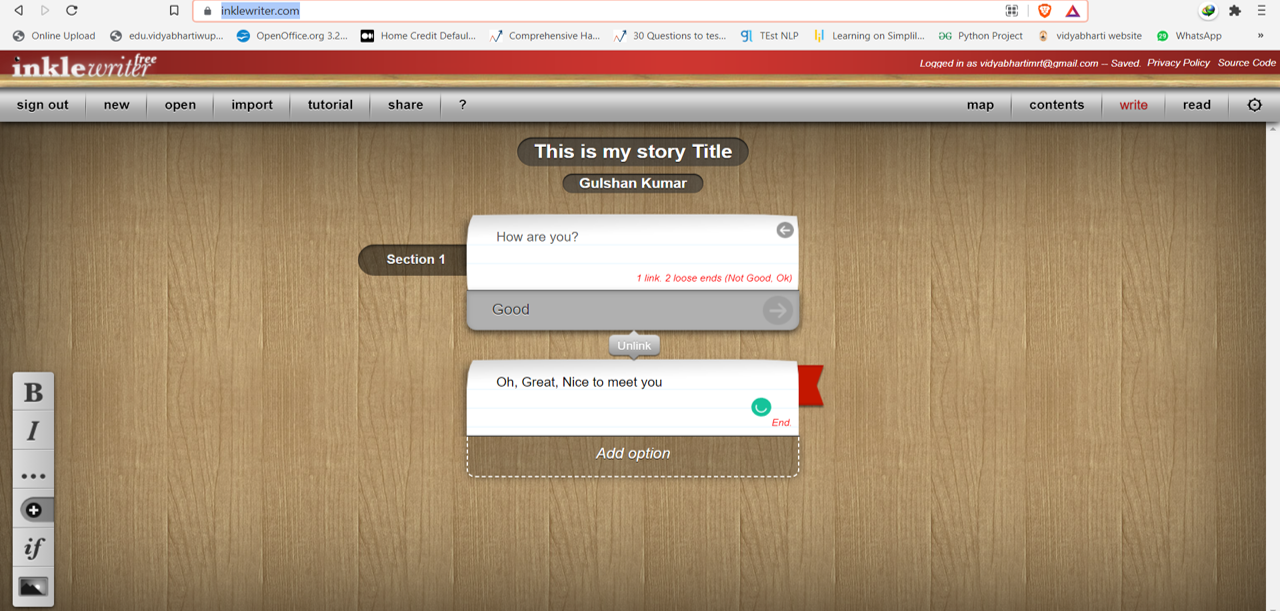This screenshot has width=1280, height=611.
Task: Click the back arrow on 'How are you?' paragraph
Action: 785,230
